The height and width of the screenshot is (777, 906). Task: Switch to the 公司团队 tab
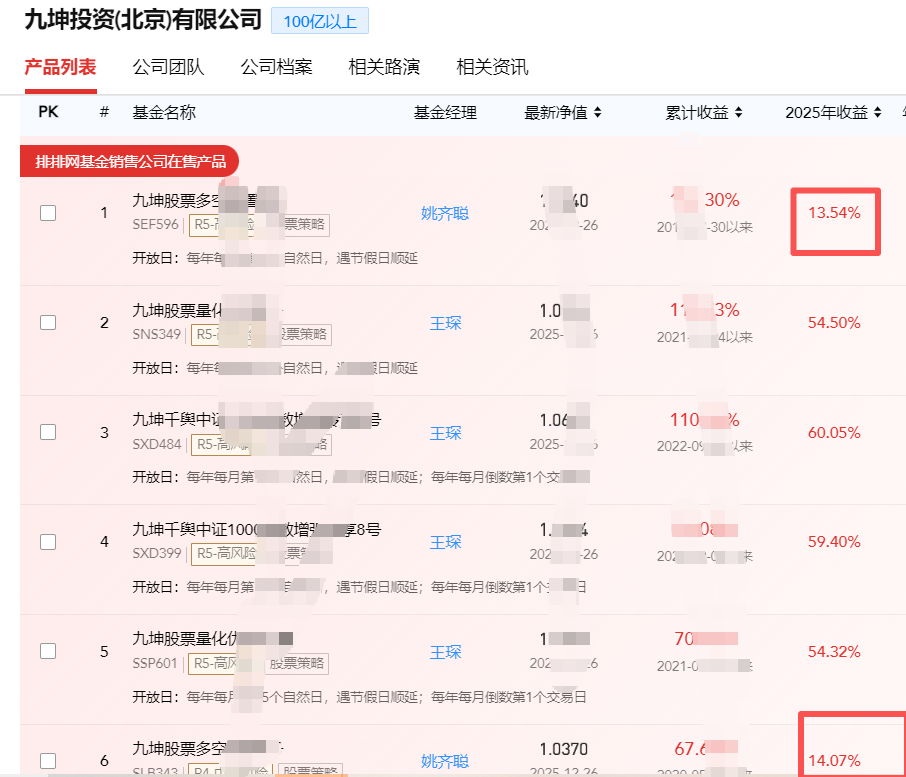[x=168, y=67]
